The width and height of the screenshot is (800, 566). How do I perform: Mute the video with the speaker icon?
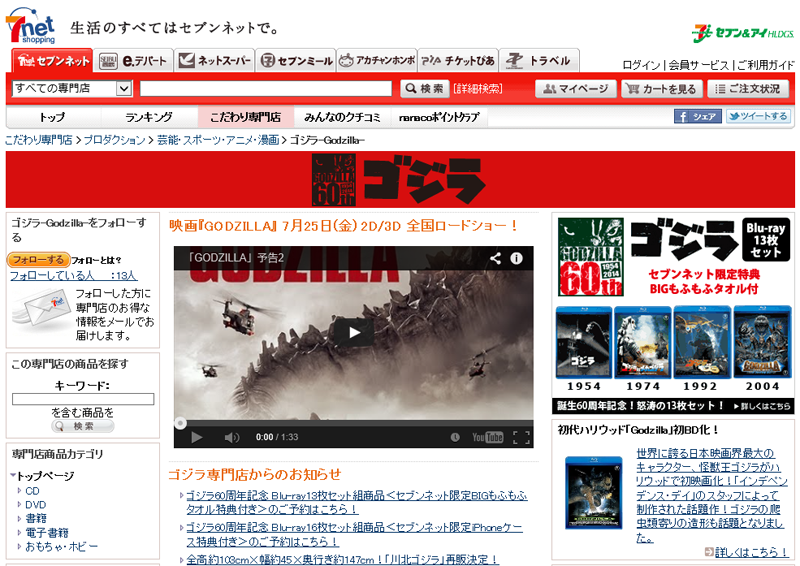tap(232, 437)
